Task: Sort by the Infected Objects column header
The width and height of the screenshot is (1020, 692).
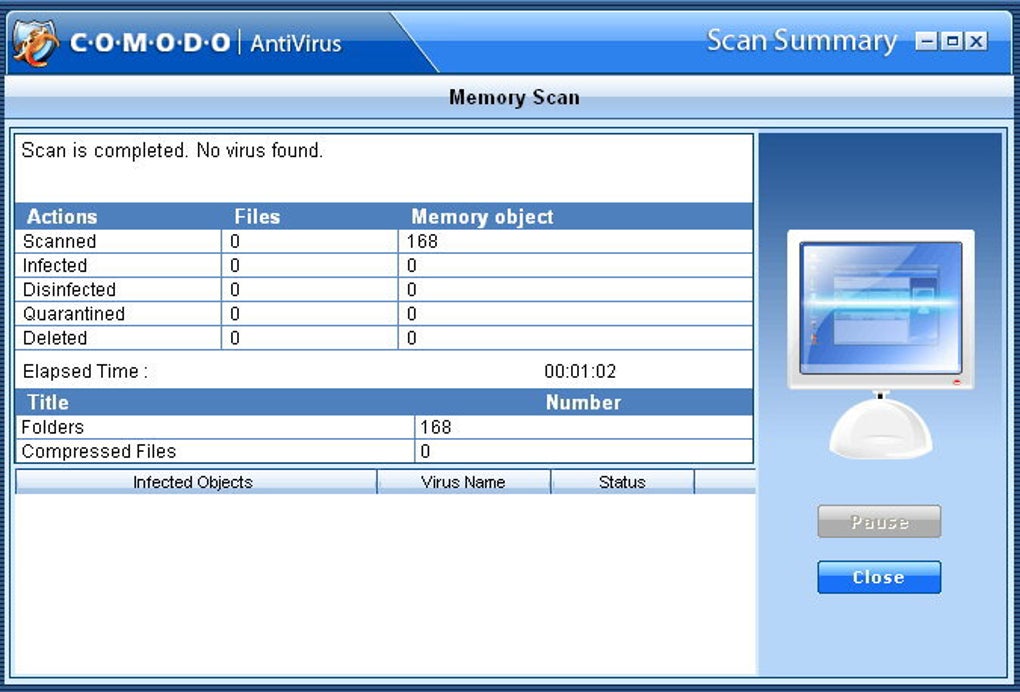Action: pyautogui.click(x=195, y=482)
